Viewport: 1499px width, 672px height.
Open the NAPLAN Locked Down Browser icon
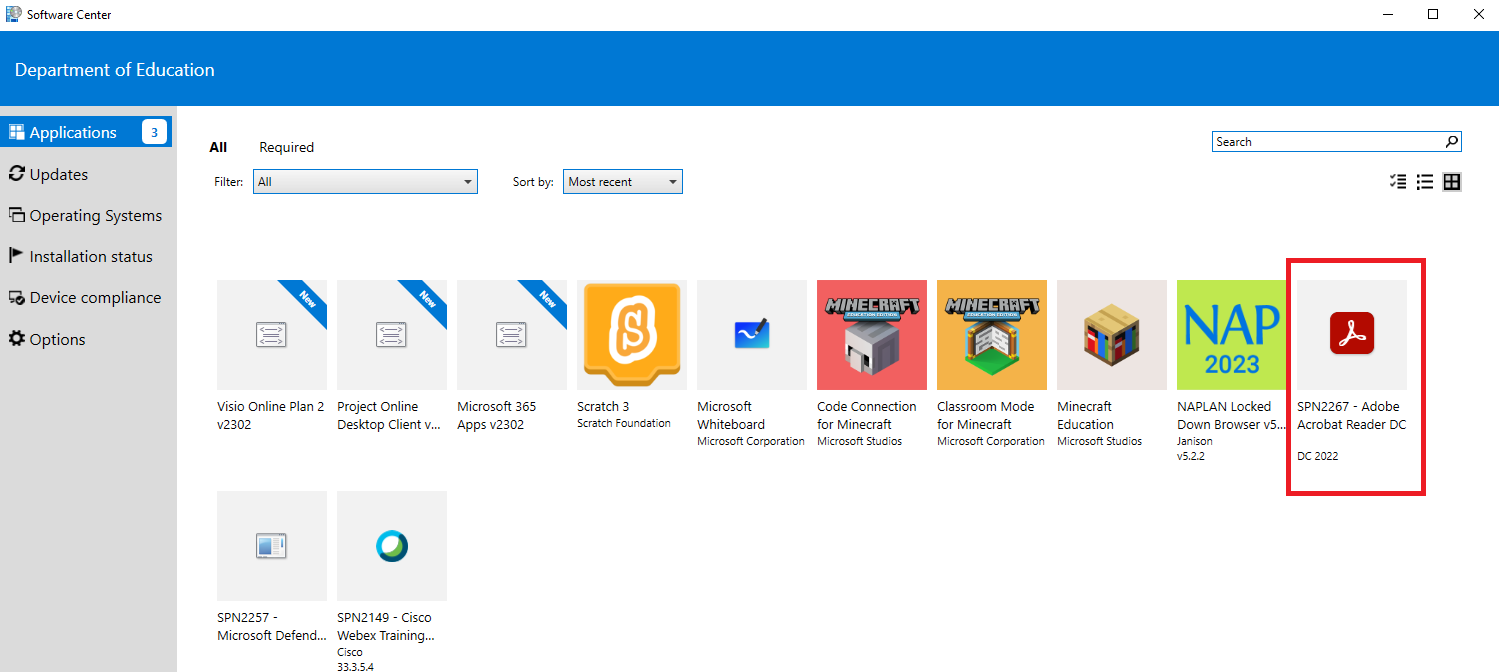[1232, 335]
